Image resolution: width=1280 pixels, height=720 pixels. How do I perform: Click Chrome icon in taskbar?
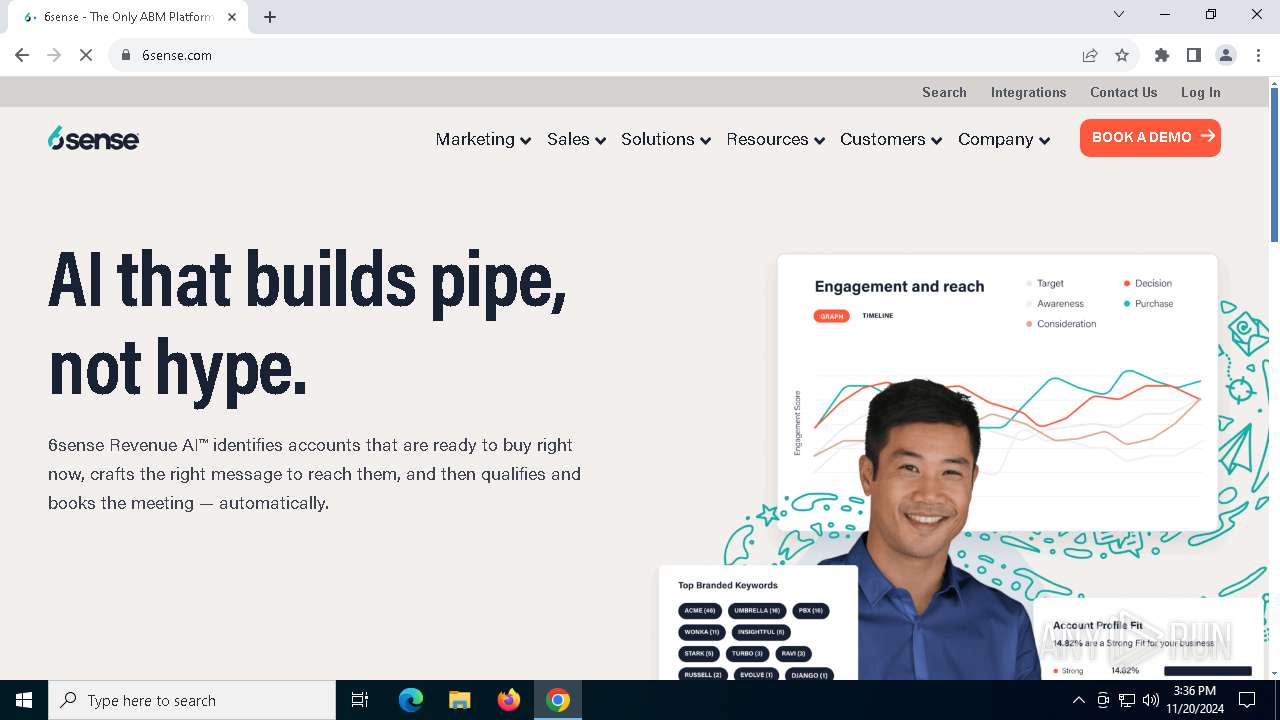pos(558,700)
